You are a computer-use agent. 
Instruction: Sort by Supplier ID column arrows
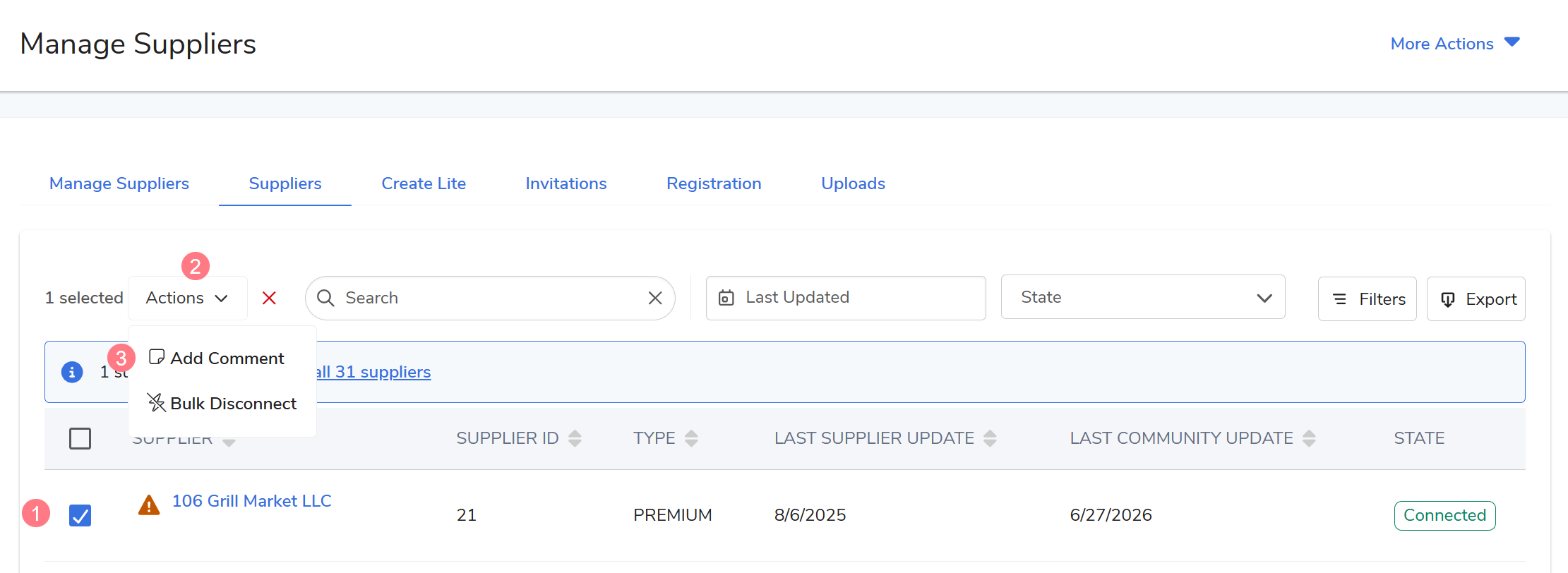point(575,438)
